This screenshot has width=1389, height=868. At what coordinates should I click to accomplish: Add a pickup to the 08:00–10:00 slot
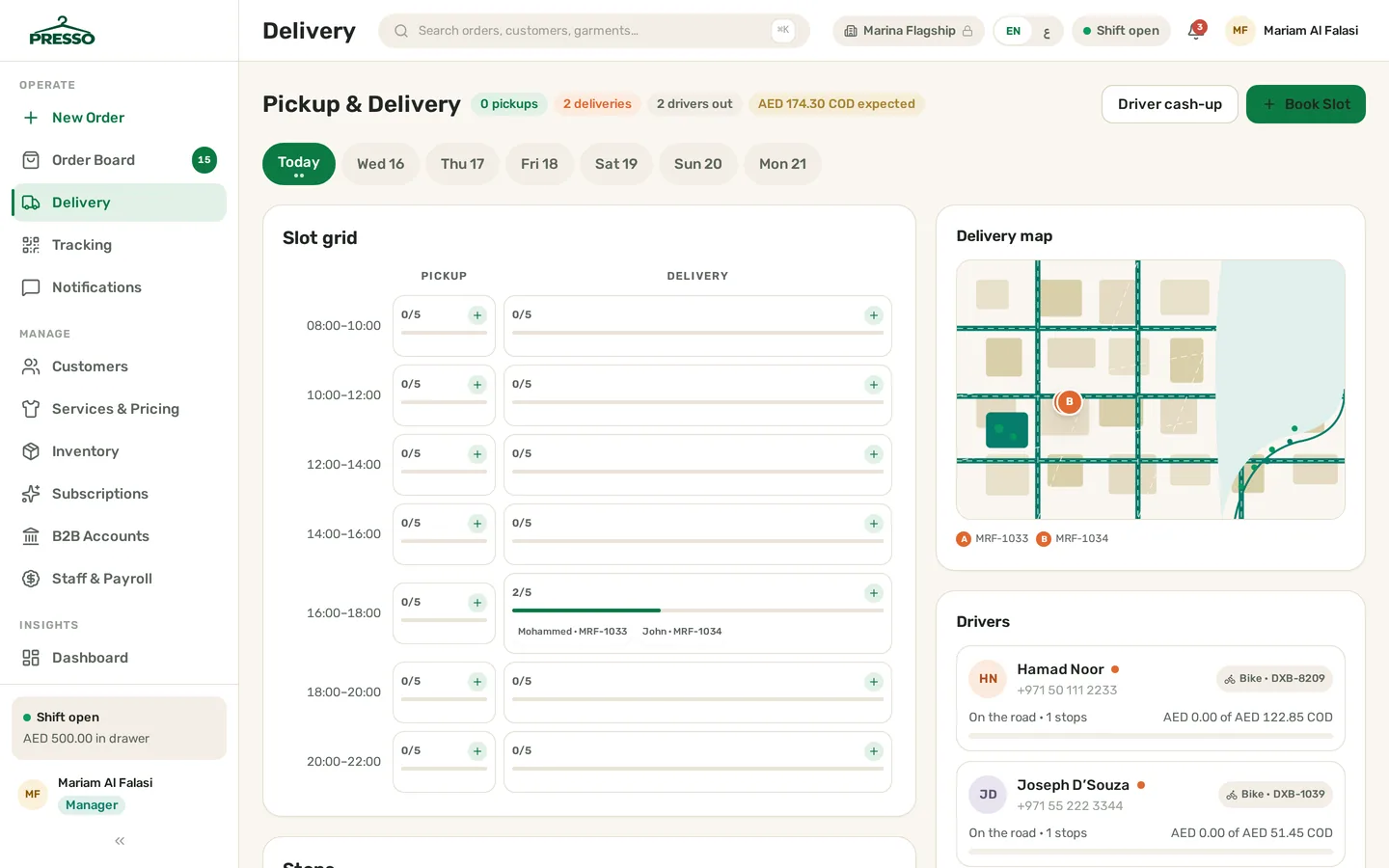[x=477, y=315]
